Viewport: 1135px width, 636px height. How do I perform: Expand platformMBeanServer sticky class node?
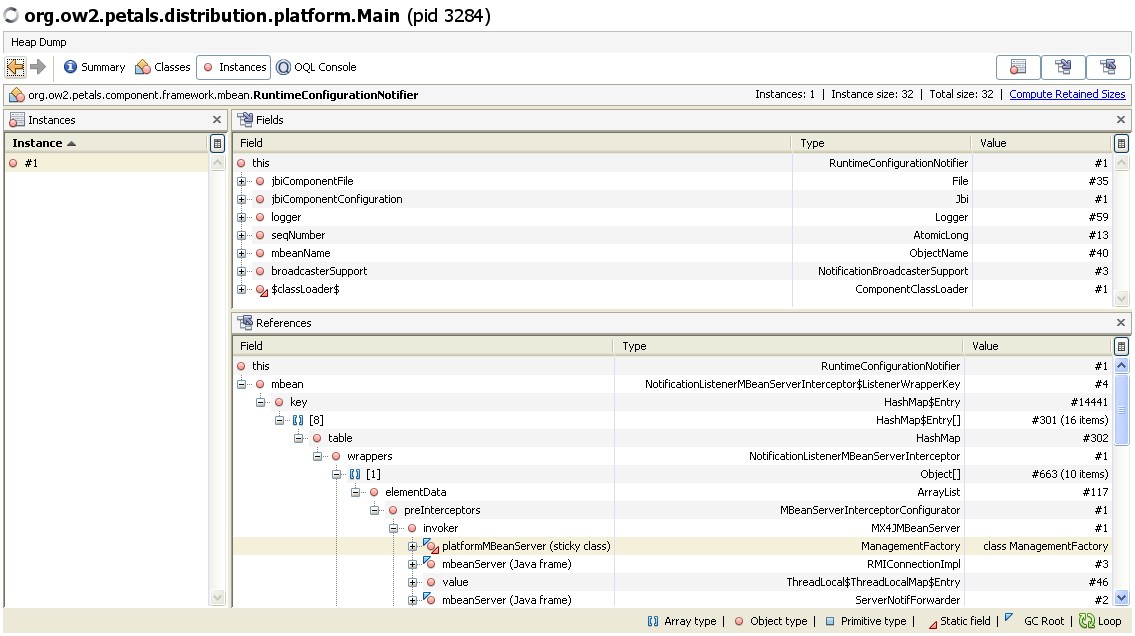click(x=413, y=547)
